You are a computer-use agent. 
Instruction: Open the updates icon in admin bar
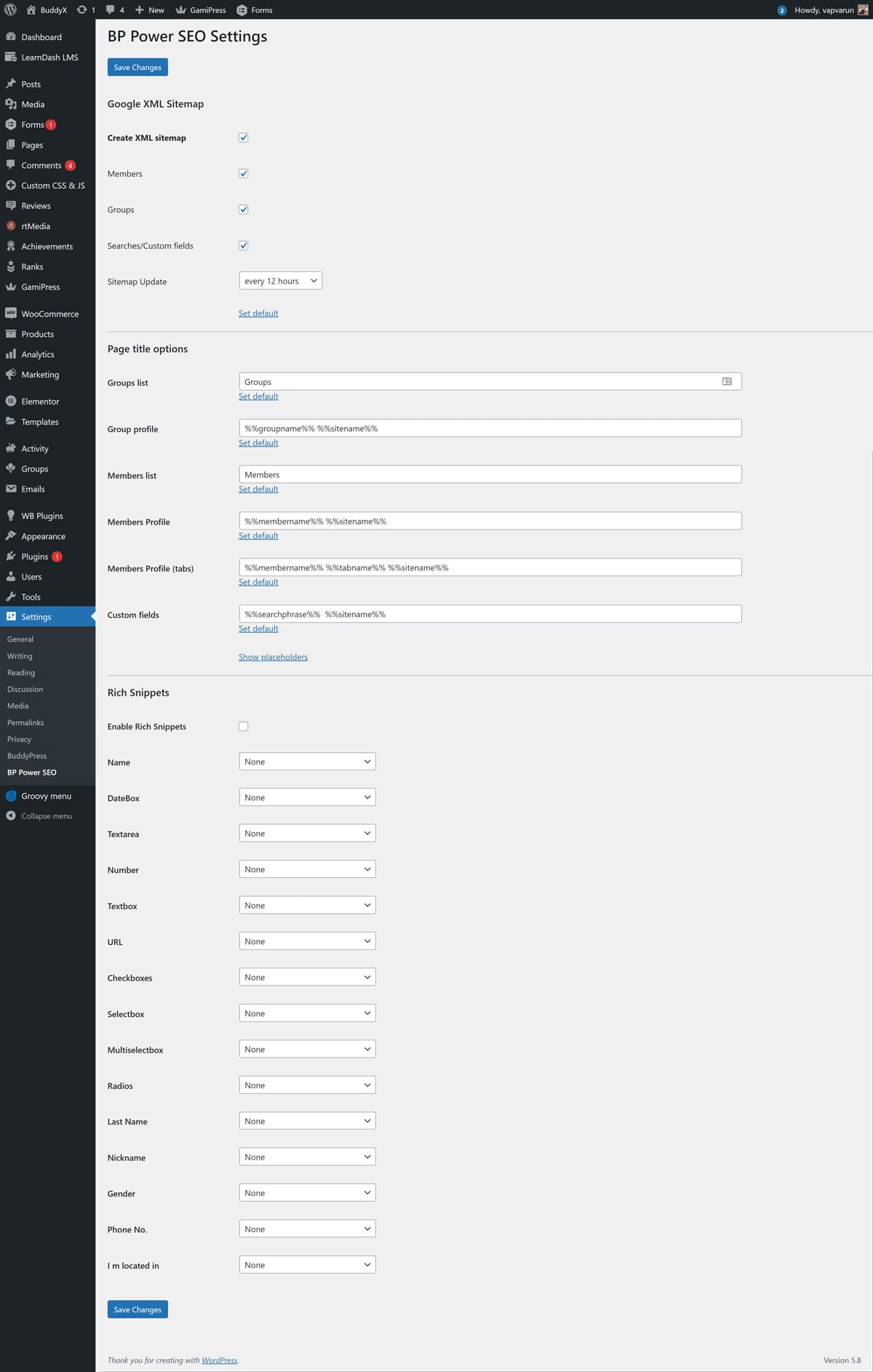tap(82, 10)
